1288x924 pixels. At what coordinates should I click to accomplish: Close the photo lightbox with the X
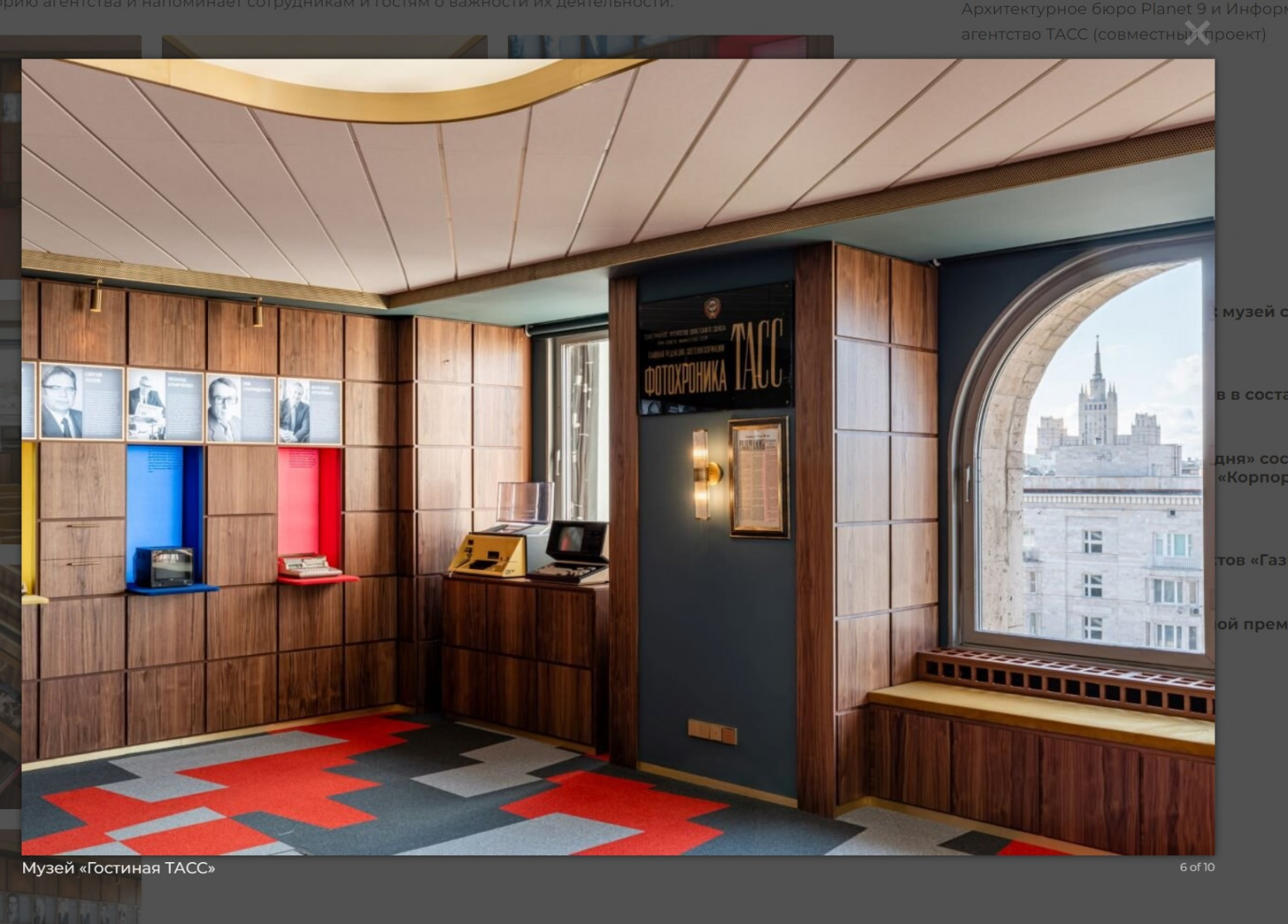pyautogui.click(x=1196, y=33)
